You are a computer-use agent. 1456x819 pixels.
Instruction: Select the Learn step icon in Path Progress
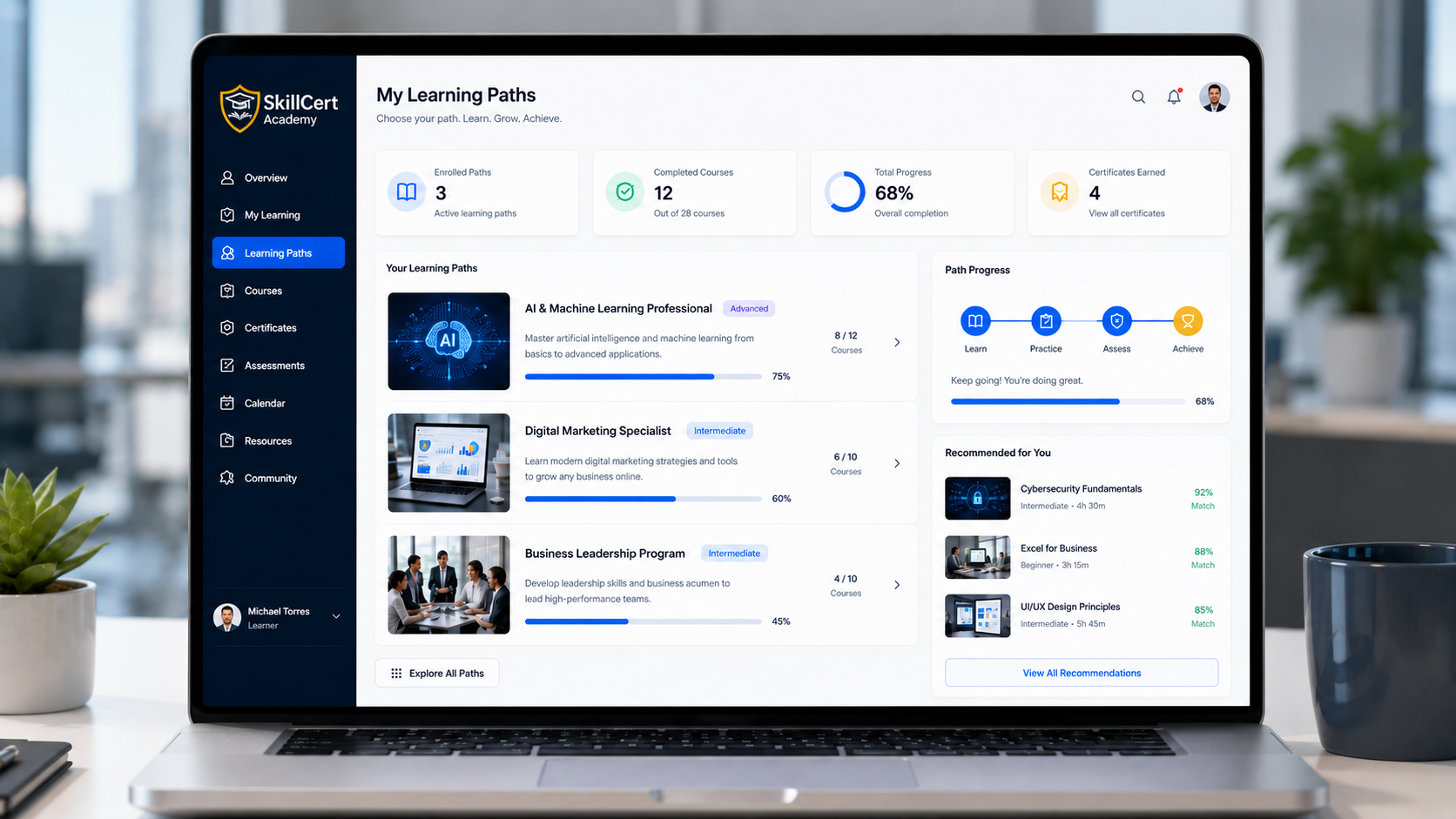[975, 321]
